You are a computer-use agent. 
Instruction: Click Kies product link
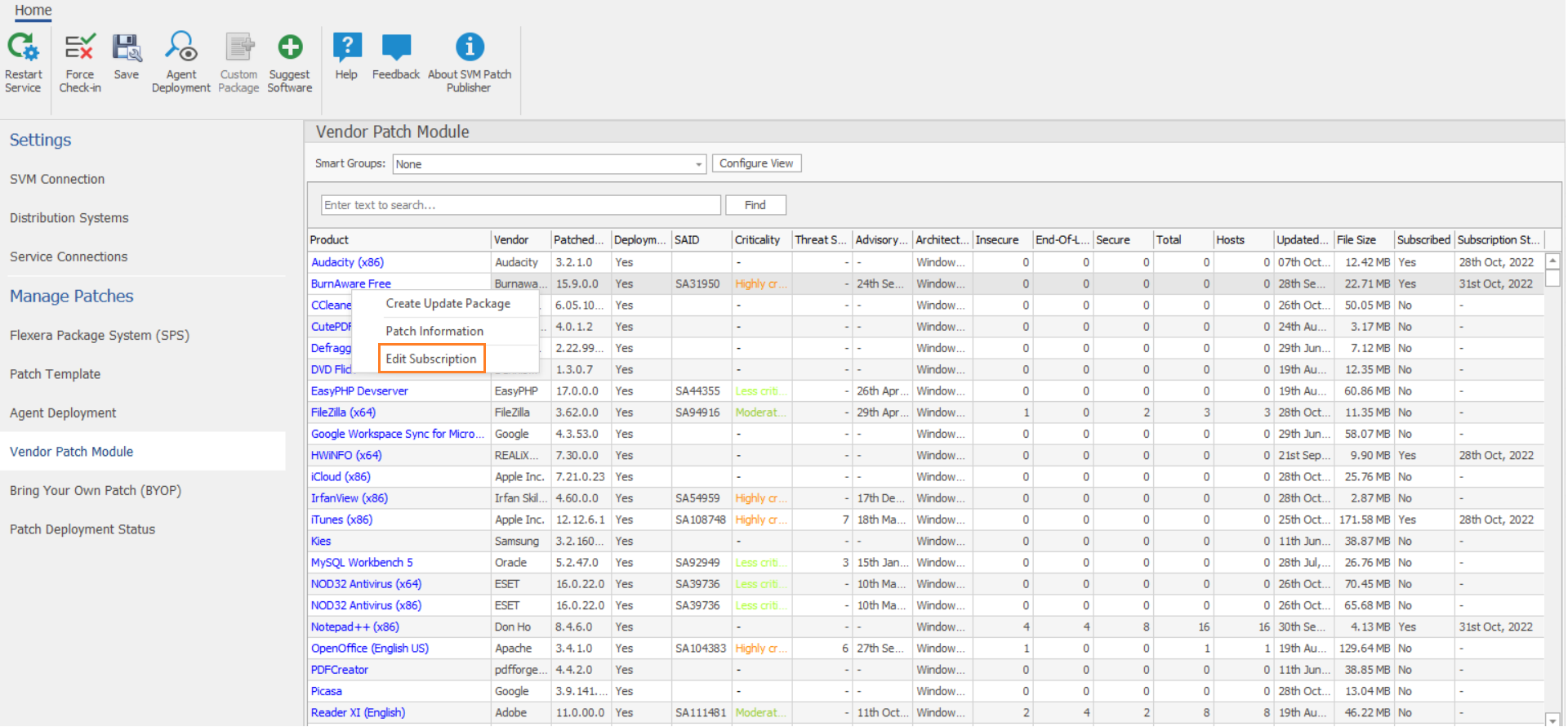321,541
